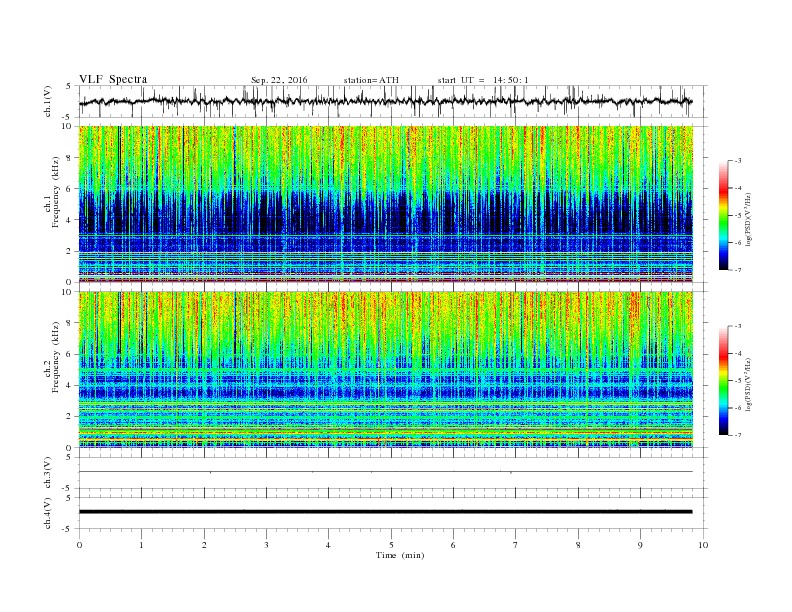Click time-axis tick label "3"
Viewport: 792px width, 612px height.
(x=266, y=545)
